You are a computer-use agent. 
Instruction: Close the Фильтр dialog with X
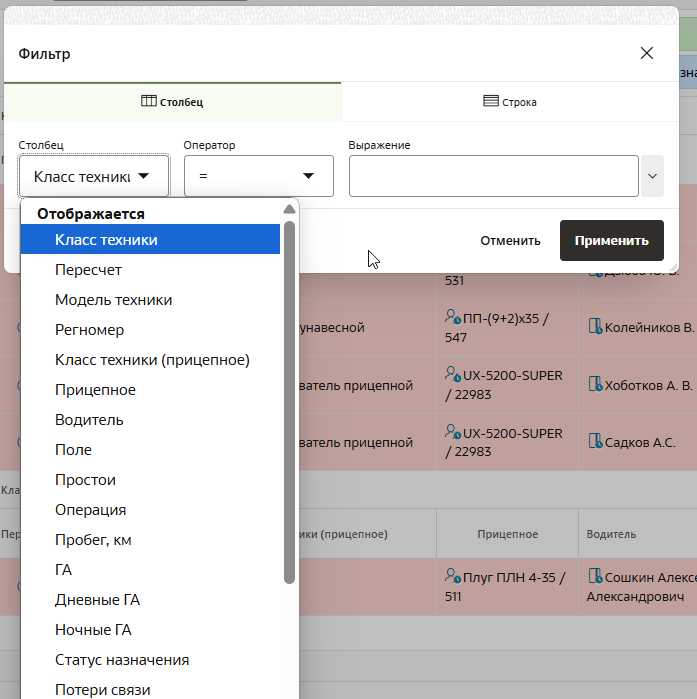647,53
